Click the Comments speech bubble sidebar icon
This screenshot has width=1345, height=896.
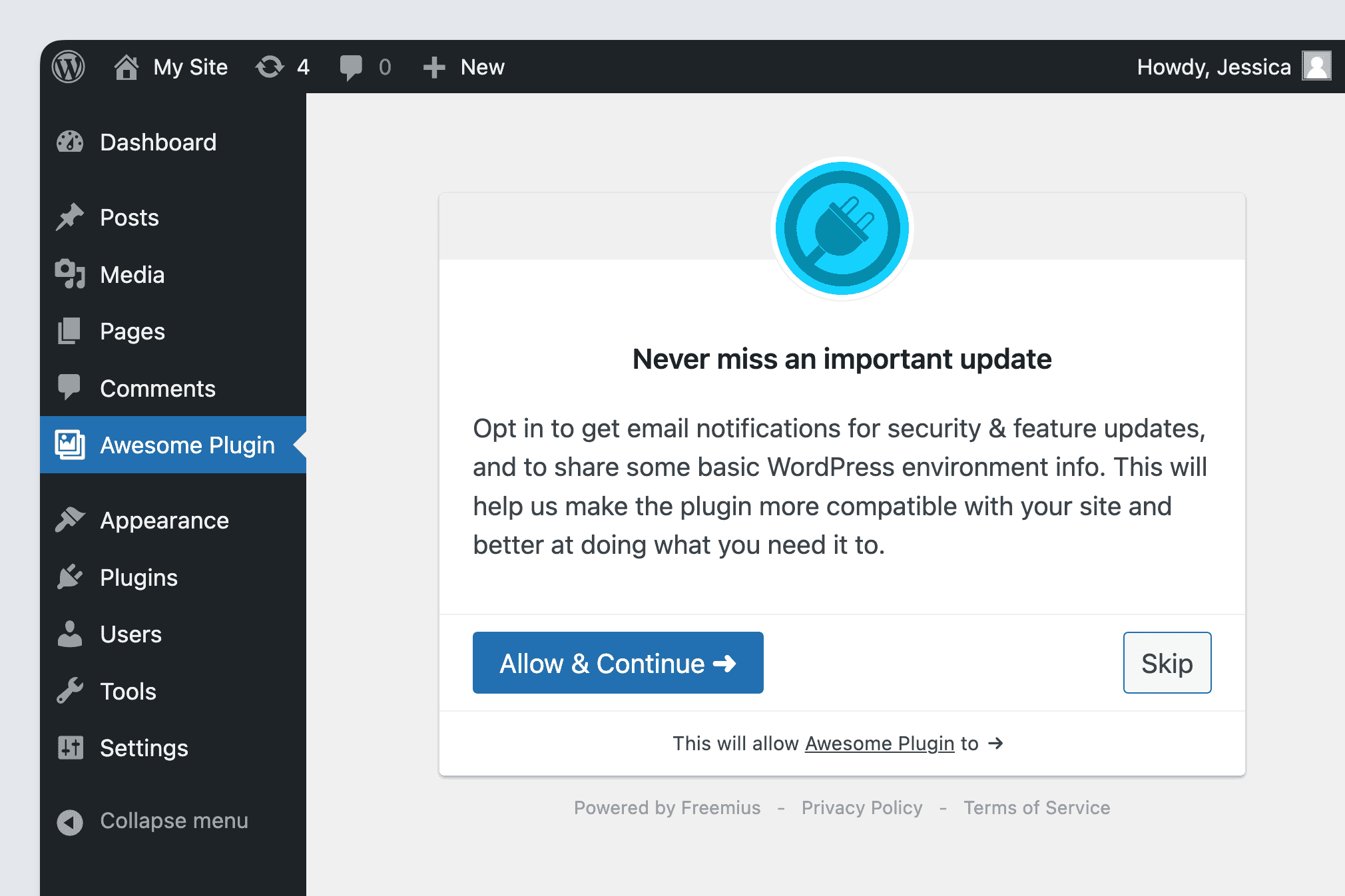click(x=69, y=387)
